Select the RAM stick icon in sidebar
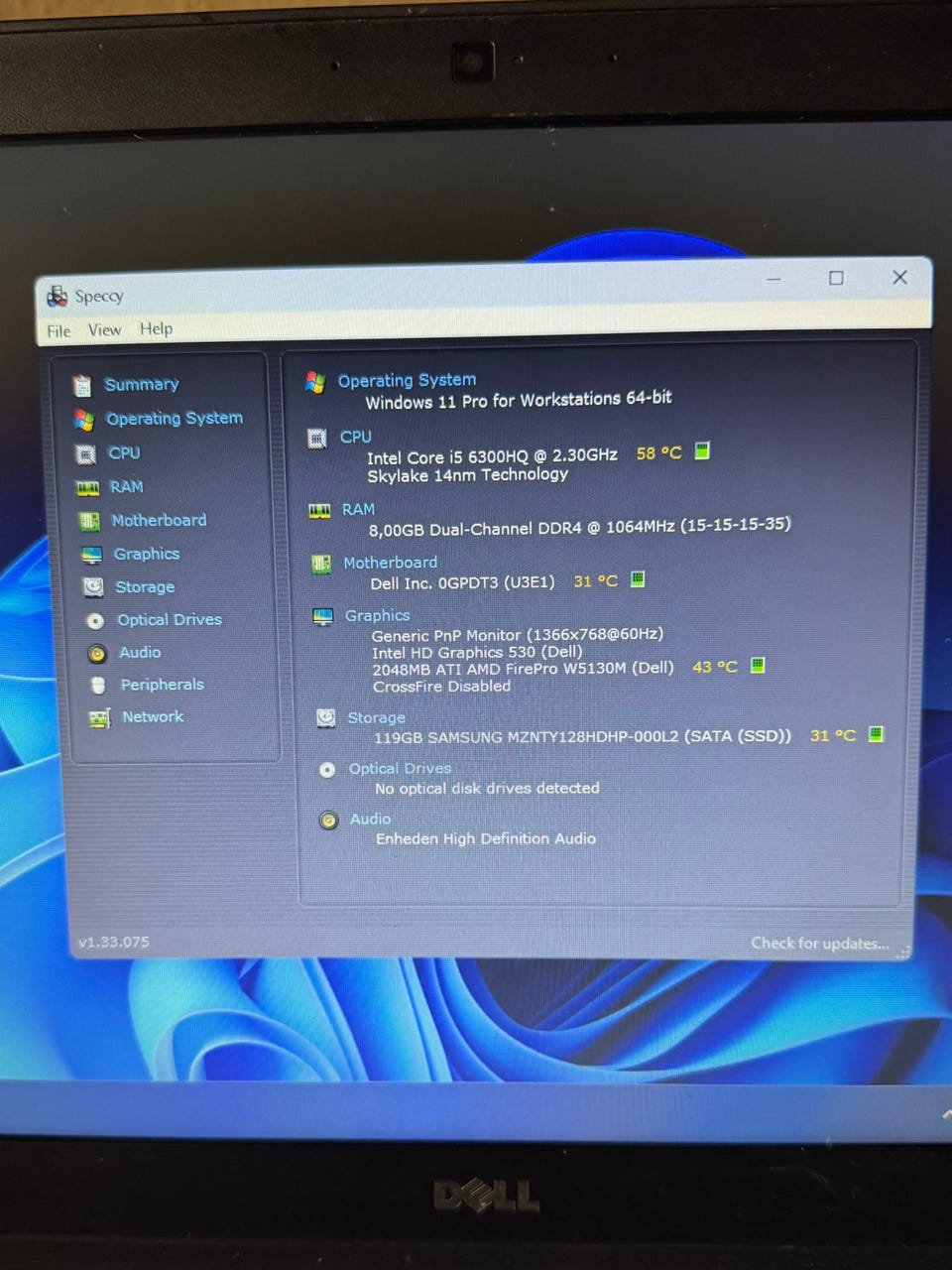The width and height of the screenshot is (952, 1270). 88,488
